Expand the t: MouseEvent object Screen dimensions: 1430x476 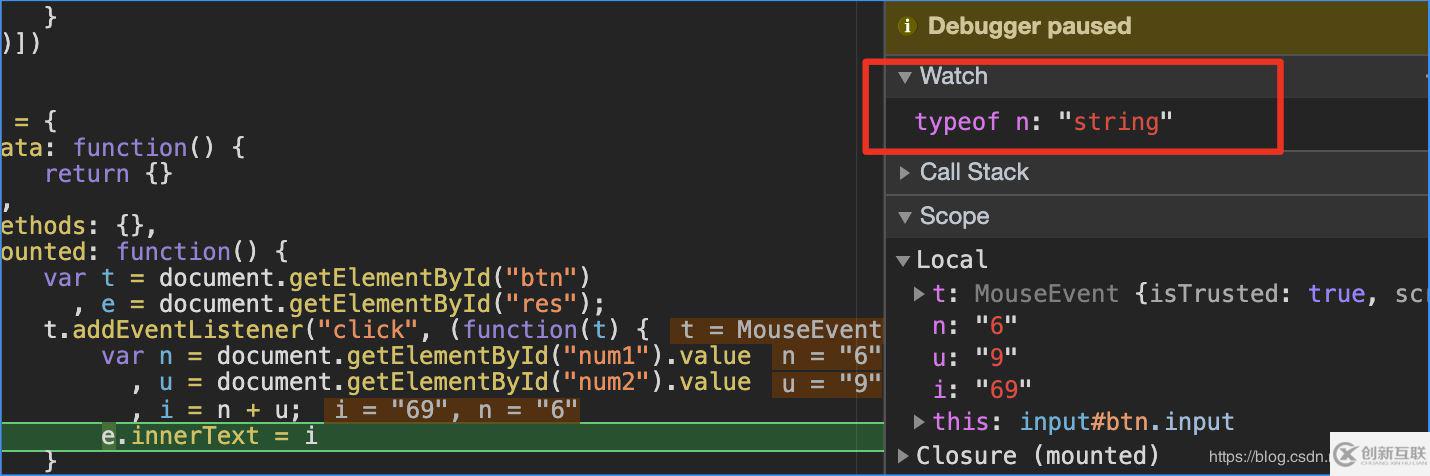(x=919, y=294)
